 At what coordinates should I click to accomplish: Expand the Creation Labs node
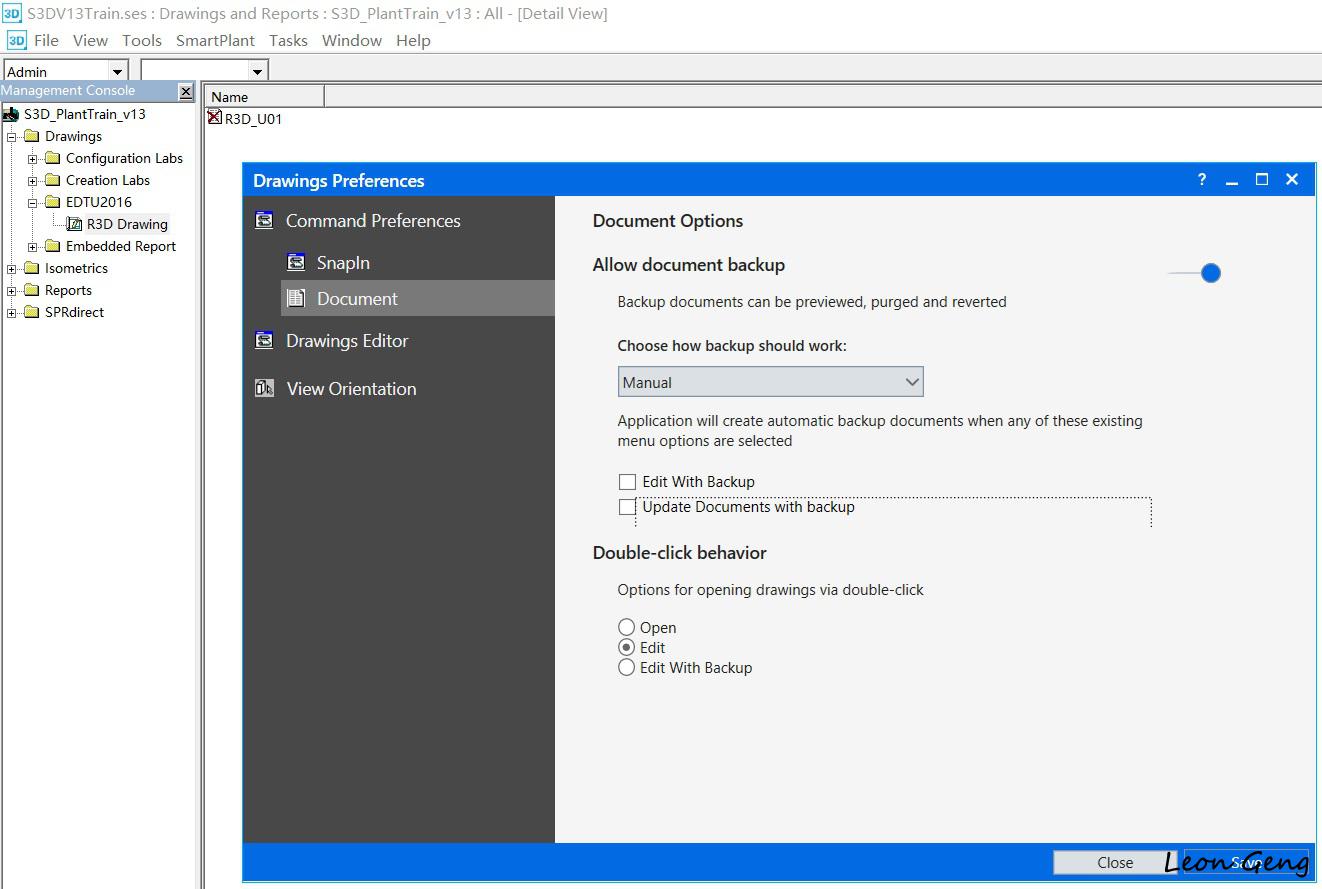coord(33,180)
